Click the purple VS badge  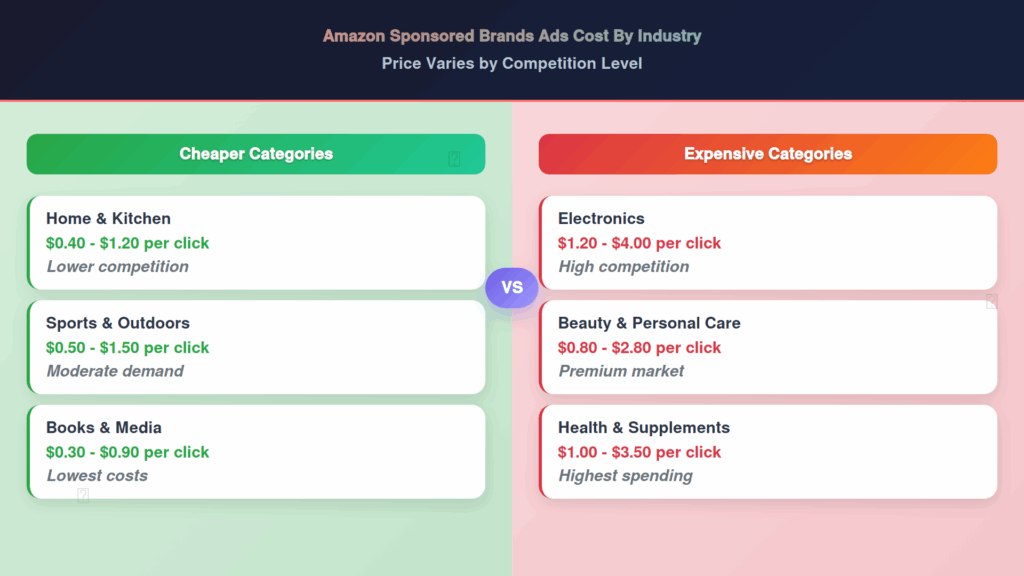(511, 288)
